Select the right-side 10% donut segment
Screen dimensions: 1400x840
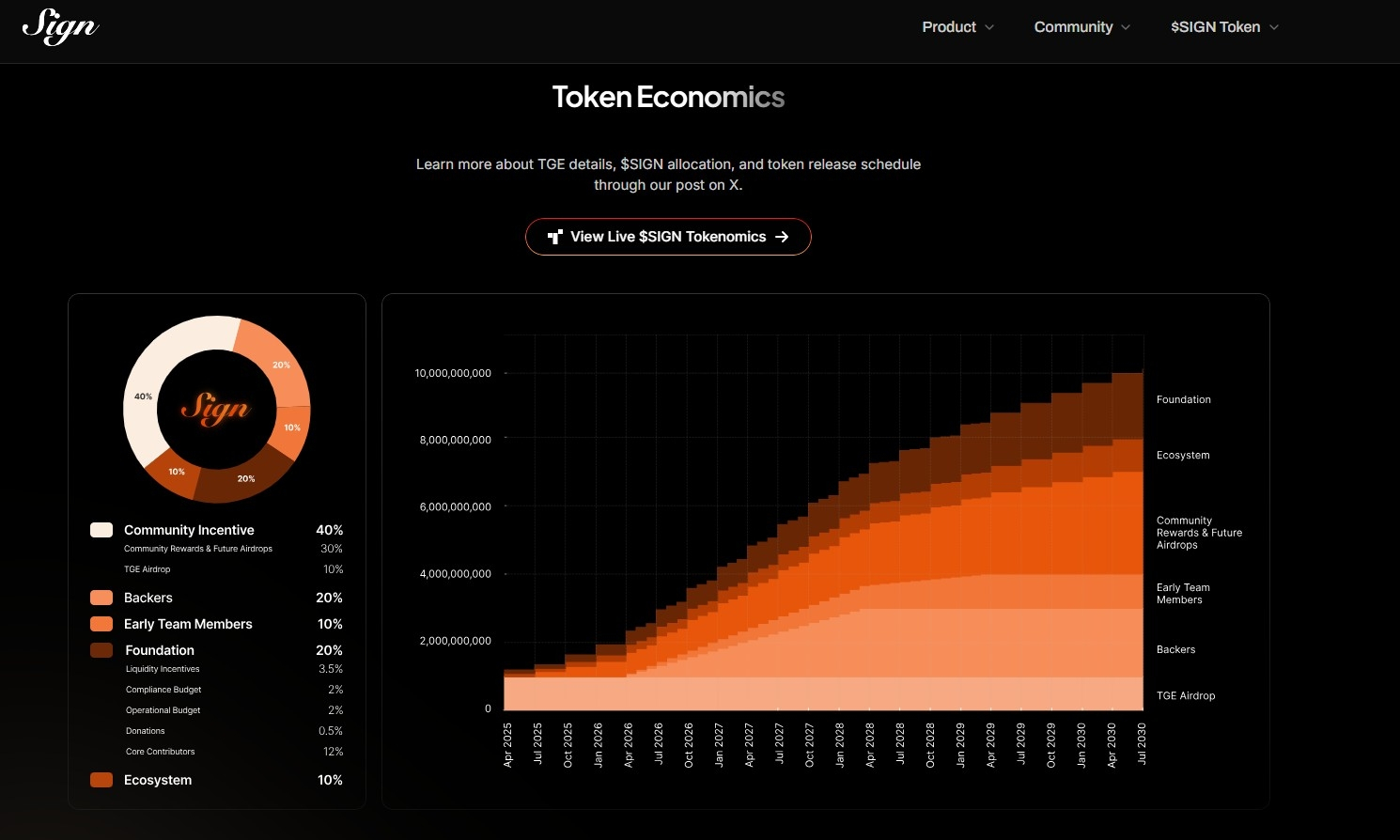click(x=292, y=428)
